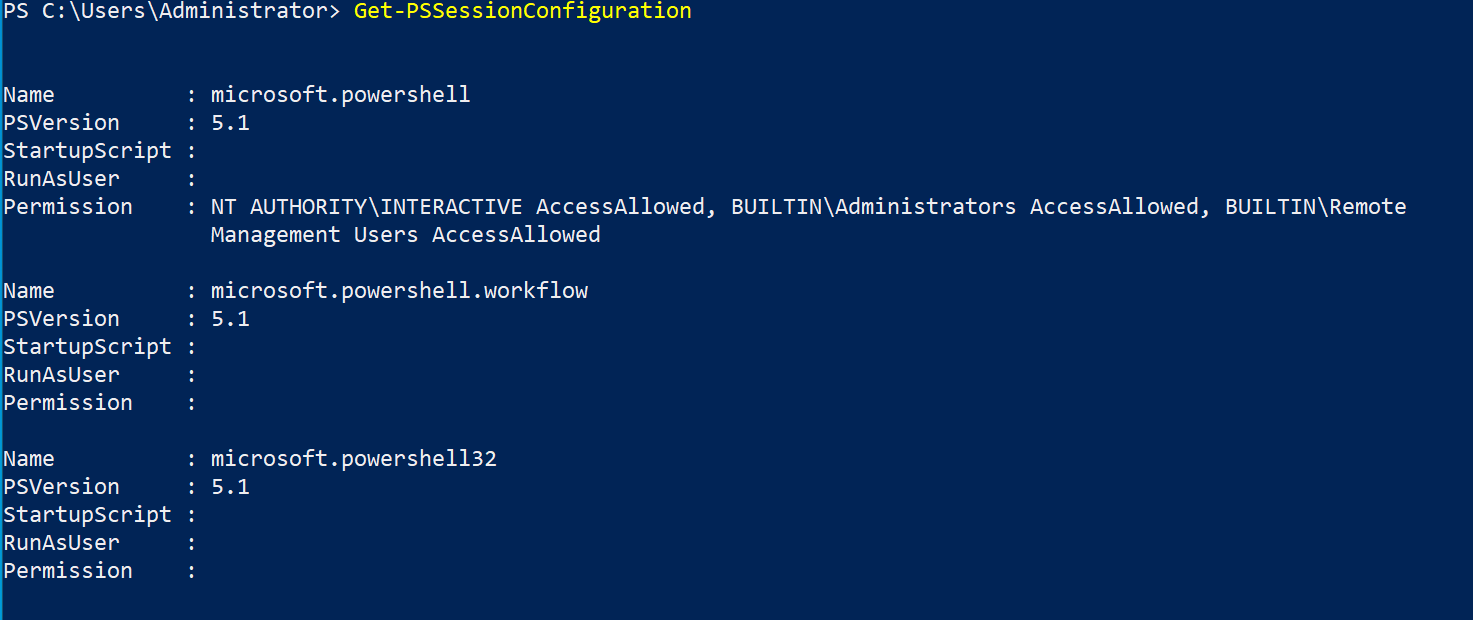Click the BUILTIN\Remote text at line end

[1315, 207]
